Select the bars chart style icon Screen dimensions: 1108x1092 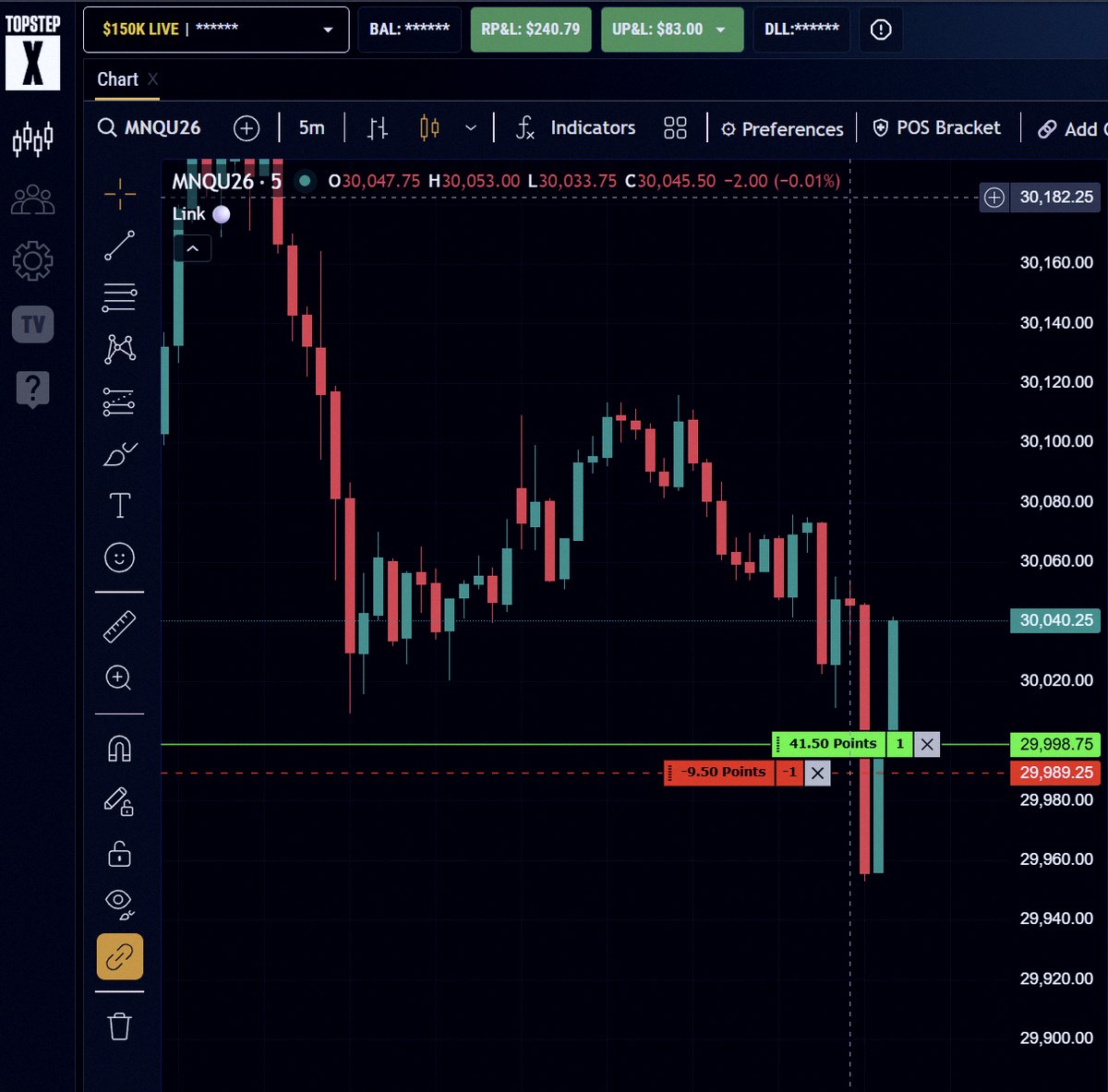[377, 128]
